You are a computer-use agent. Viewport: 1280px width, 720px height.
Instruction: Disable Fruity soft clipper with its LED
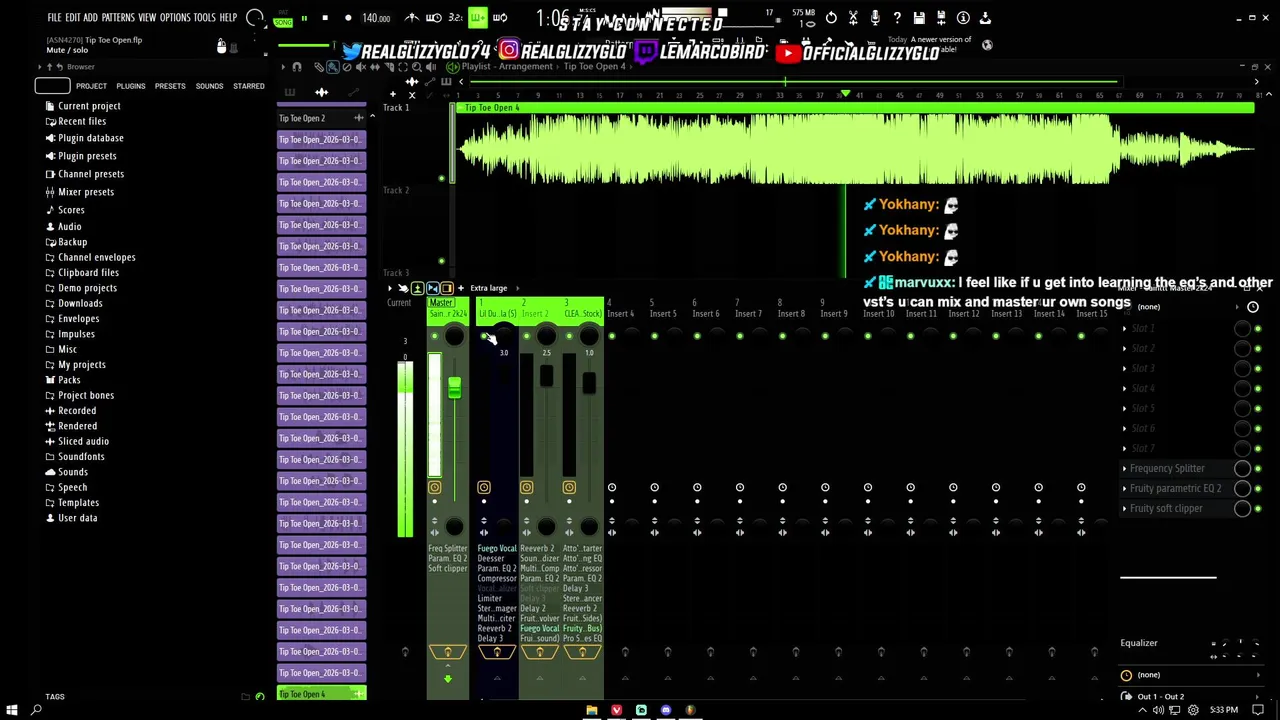tap(1258, 509)
